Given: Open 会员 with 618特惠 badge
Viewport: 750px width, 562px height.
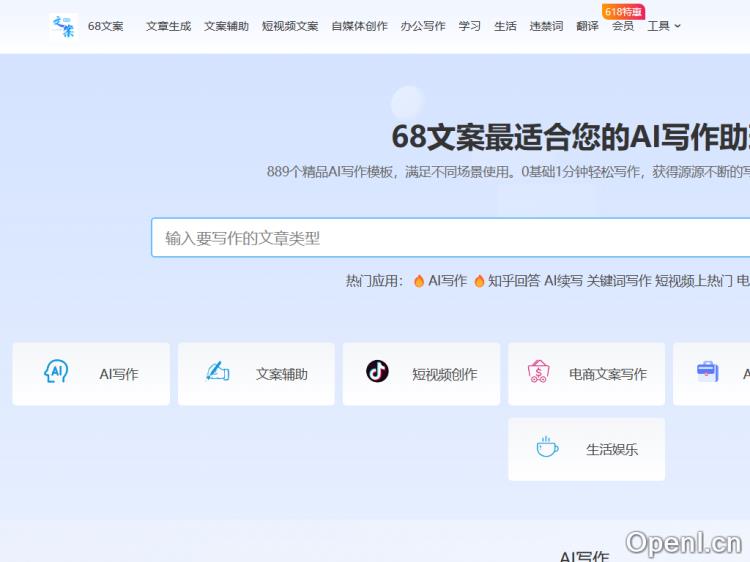Looking at the screenshot, I should [622, 26].
